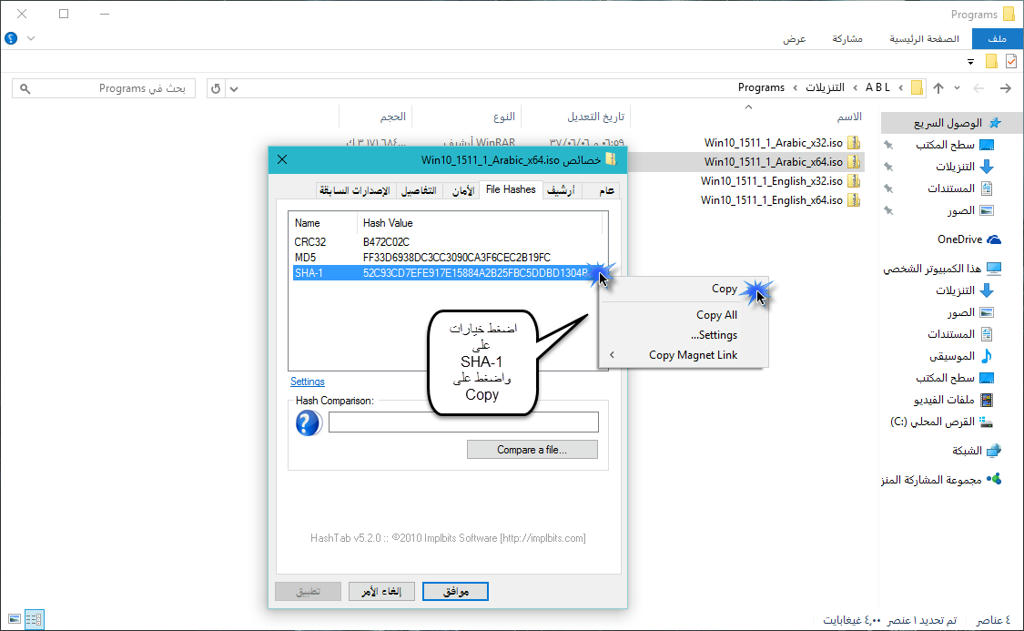This screenshot has height=631, width=1024.
Task: Open pinned الصور under quick access
Action: click(x=961, y=210)
